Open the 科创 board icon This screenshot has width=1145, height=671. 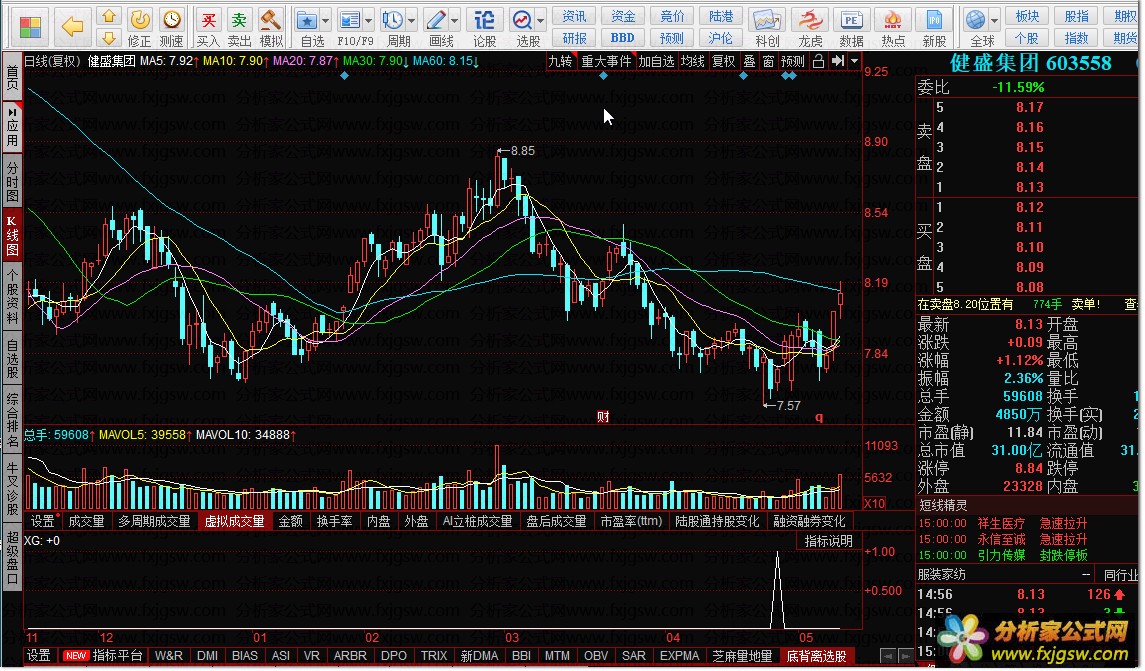(767, 28)
